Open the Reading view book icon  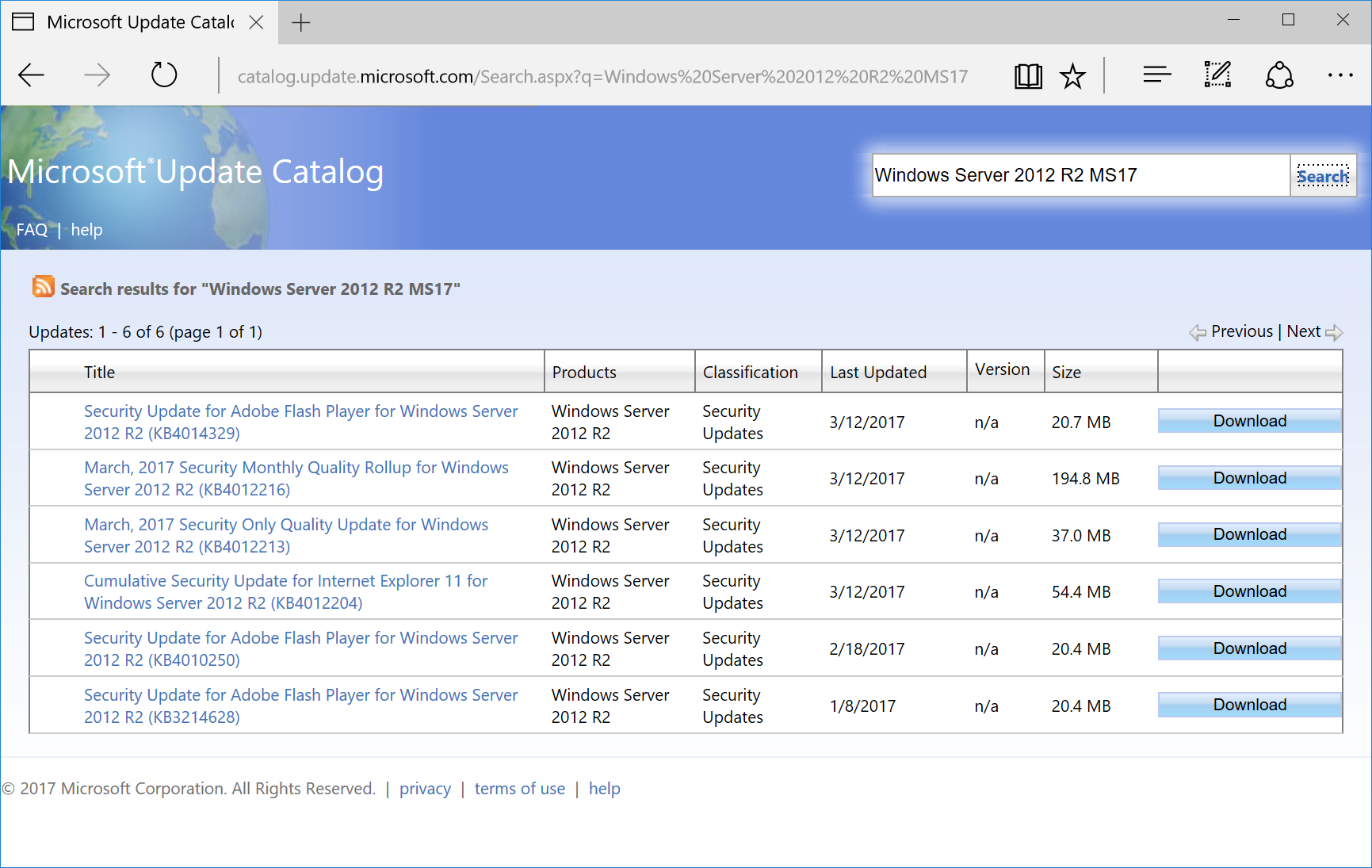coord(1028,76)
